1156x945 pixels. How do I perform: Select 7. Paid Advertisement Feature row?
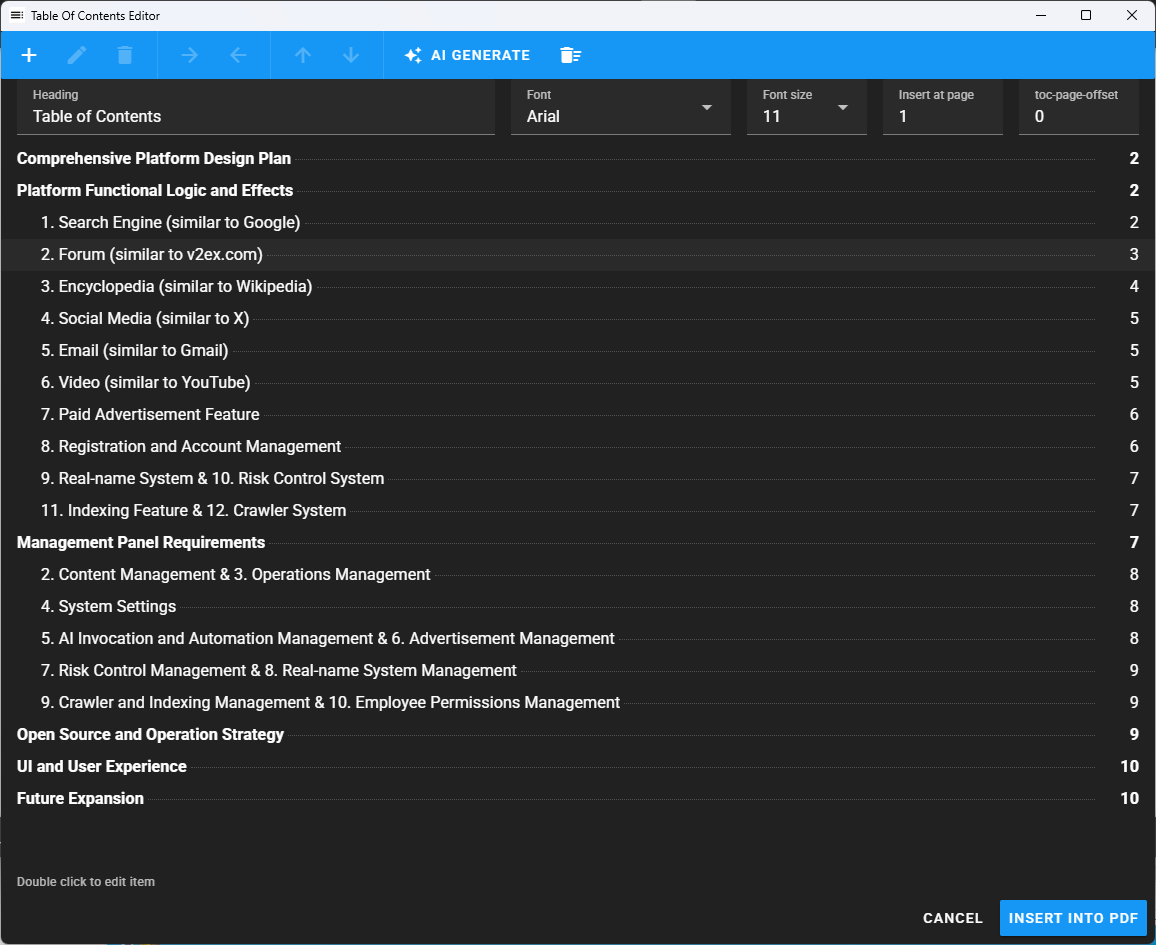coord(578,414)
